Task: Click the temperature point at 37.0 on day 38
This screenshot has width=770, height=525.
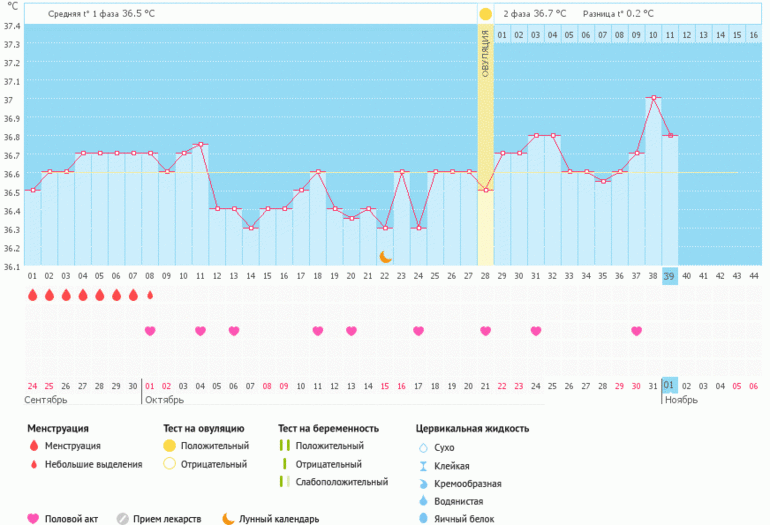Action: pos(653,98)
